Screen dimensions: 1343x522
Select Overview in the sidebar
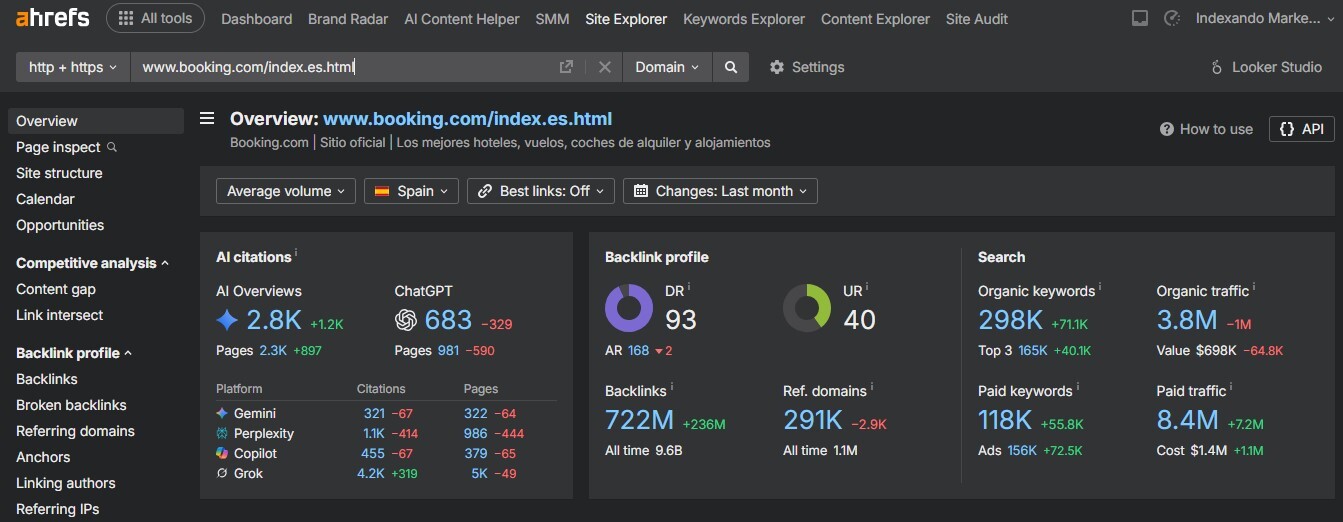click(96, 121)
